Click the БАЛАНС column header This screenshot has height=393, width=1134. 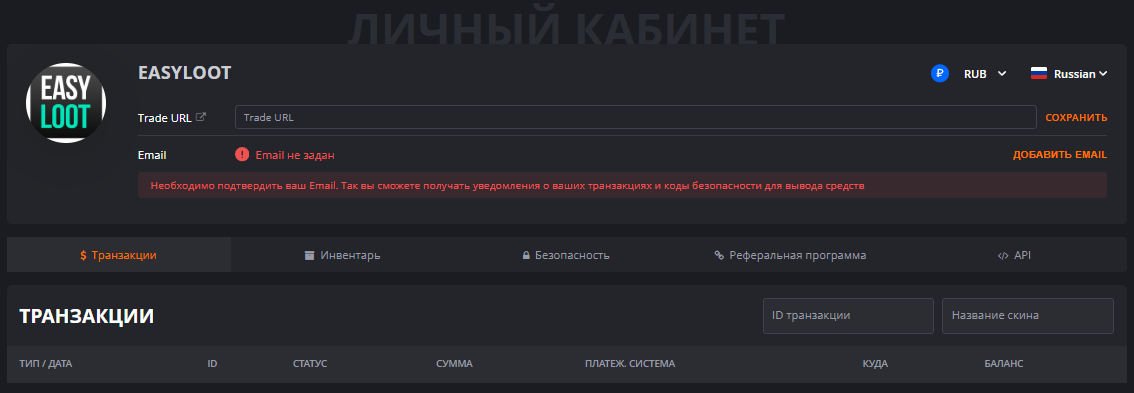pyautogui.click(x=1004, y=363)
